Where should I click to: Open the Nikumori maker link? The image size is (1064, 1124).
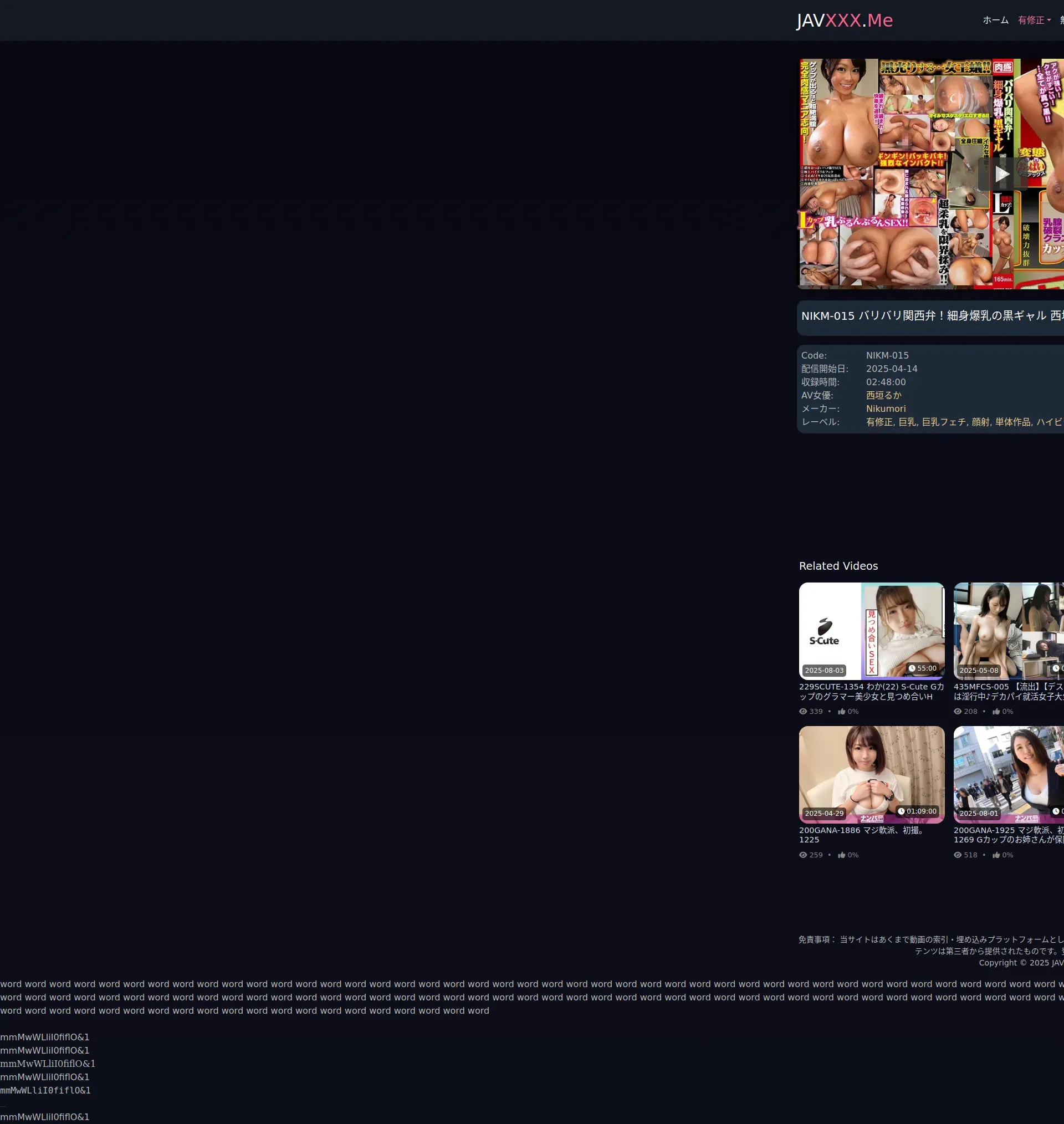coord(886,408)
